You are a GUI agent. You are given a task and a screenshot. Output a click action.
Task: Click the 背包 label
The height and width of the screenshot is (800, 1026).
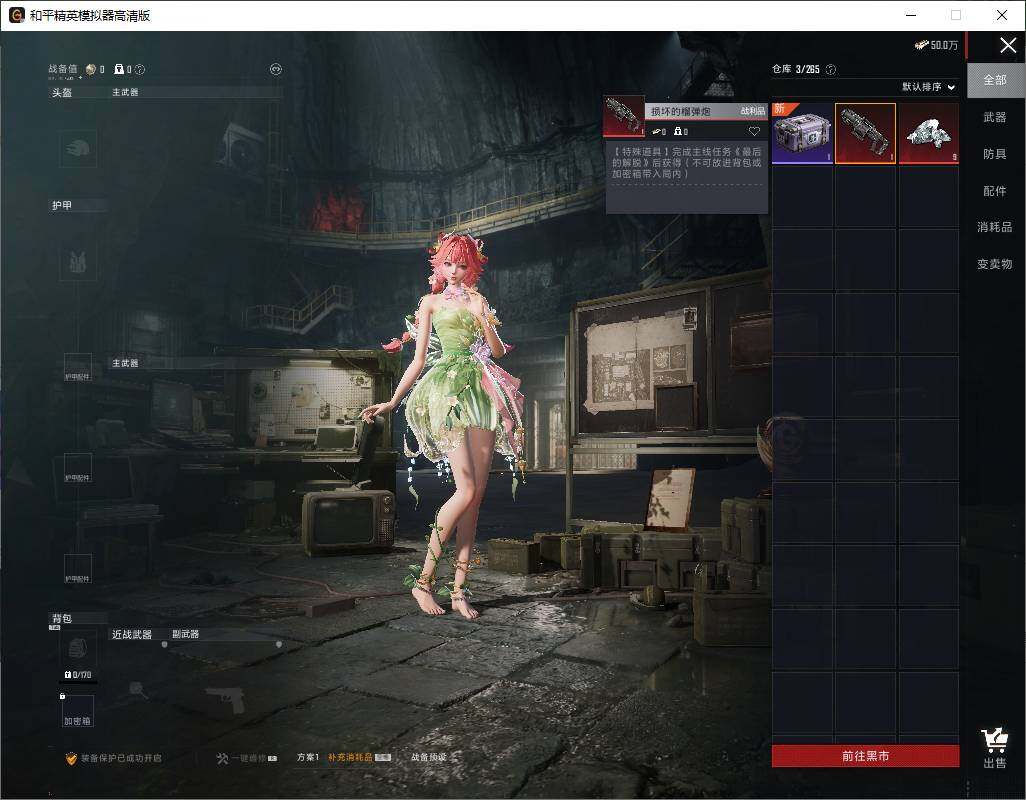(62, 618)
